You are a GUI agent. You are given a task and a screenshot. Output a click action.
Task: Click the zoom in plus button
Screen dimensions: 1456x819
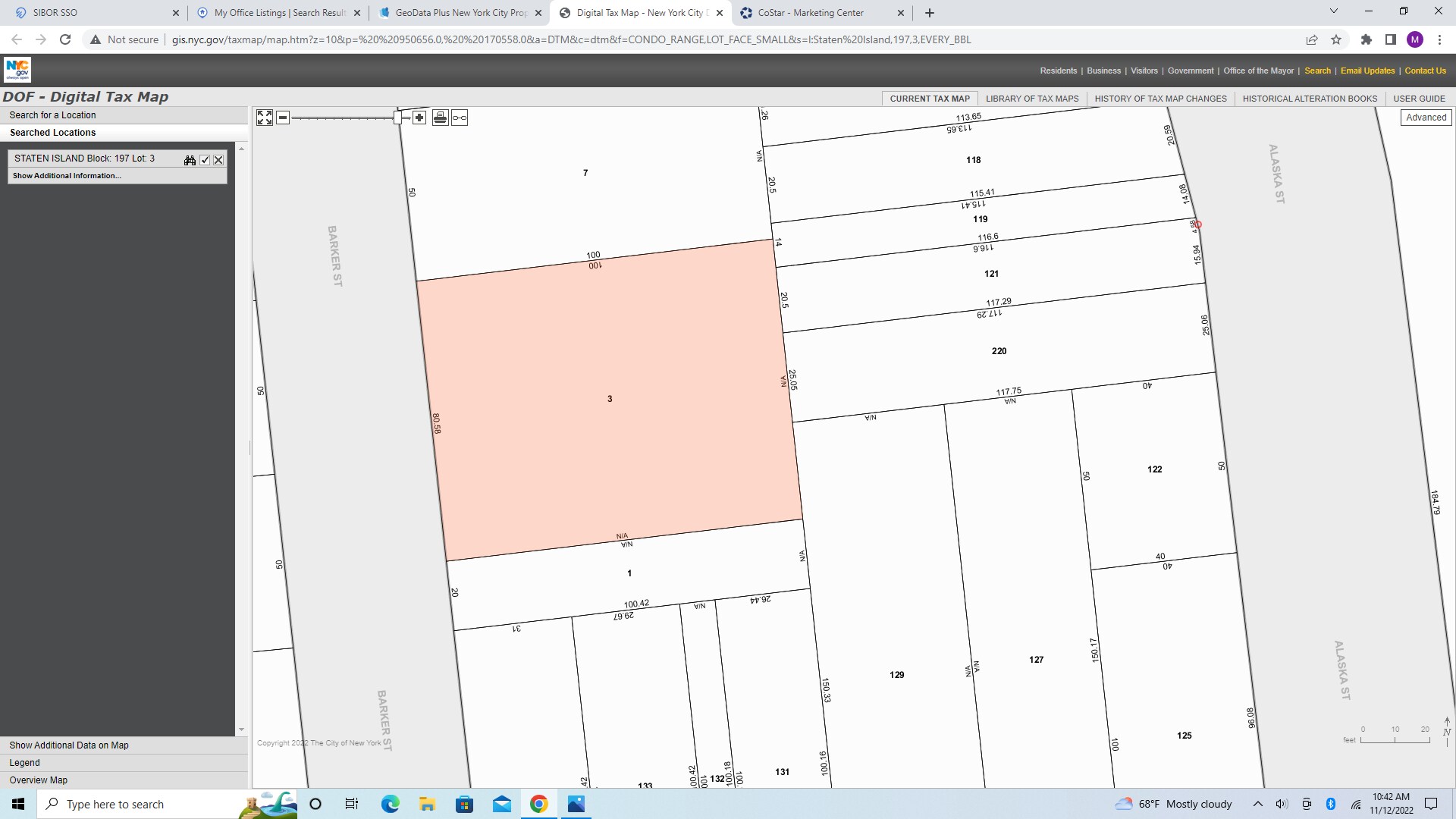click(419, 118)
